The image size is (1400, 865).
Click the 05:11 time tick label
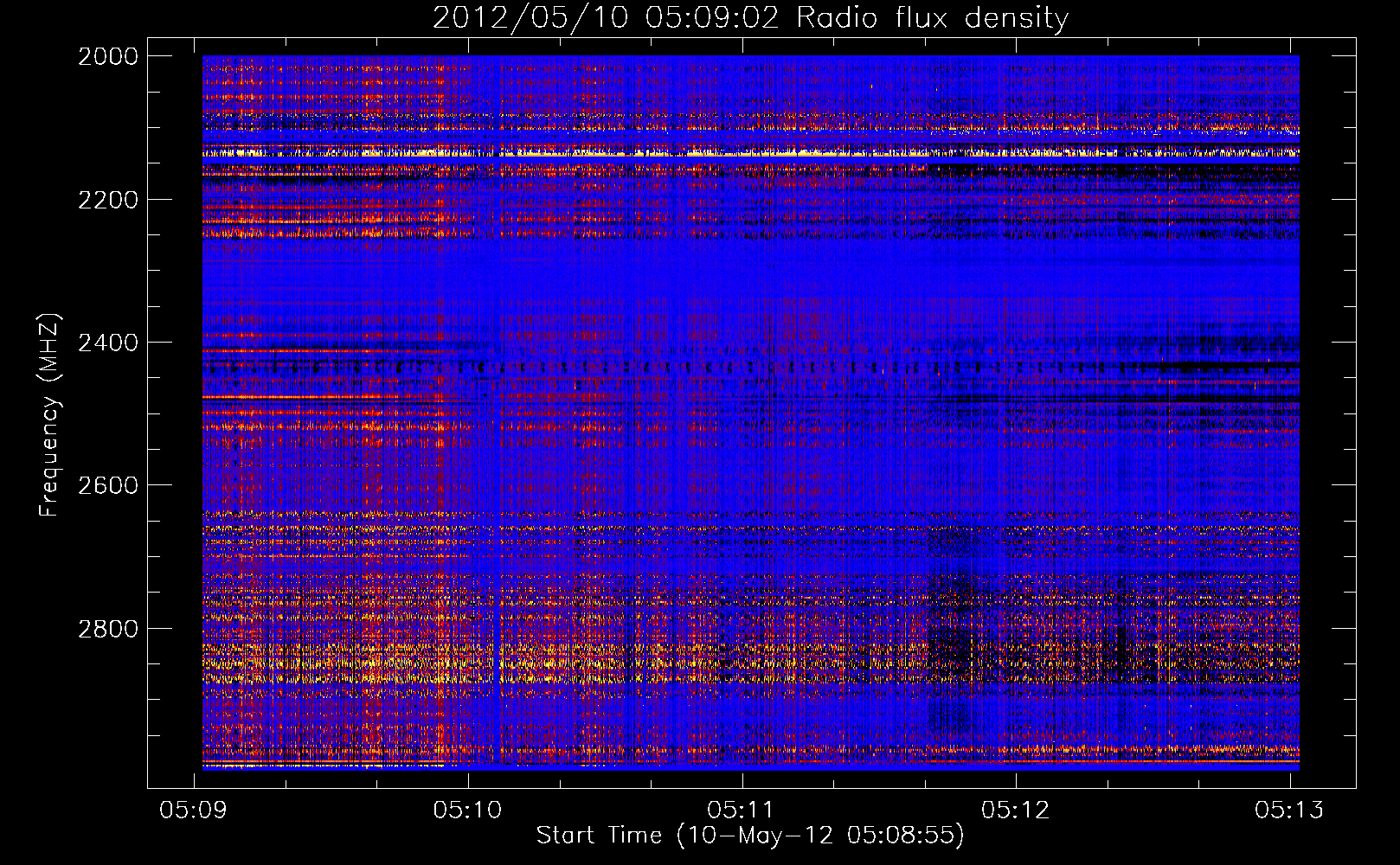click(x=742, y=810)
